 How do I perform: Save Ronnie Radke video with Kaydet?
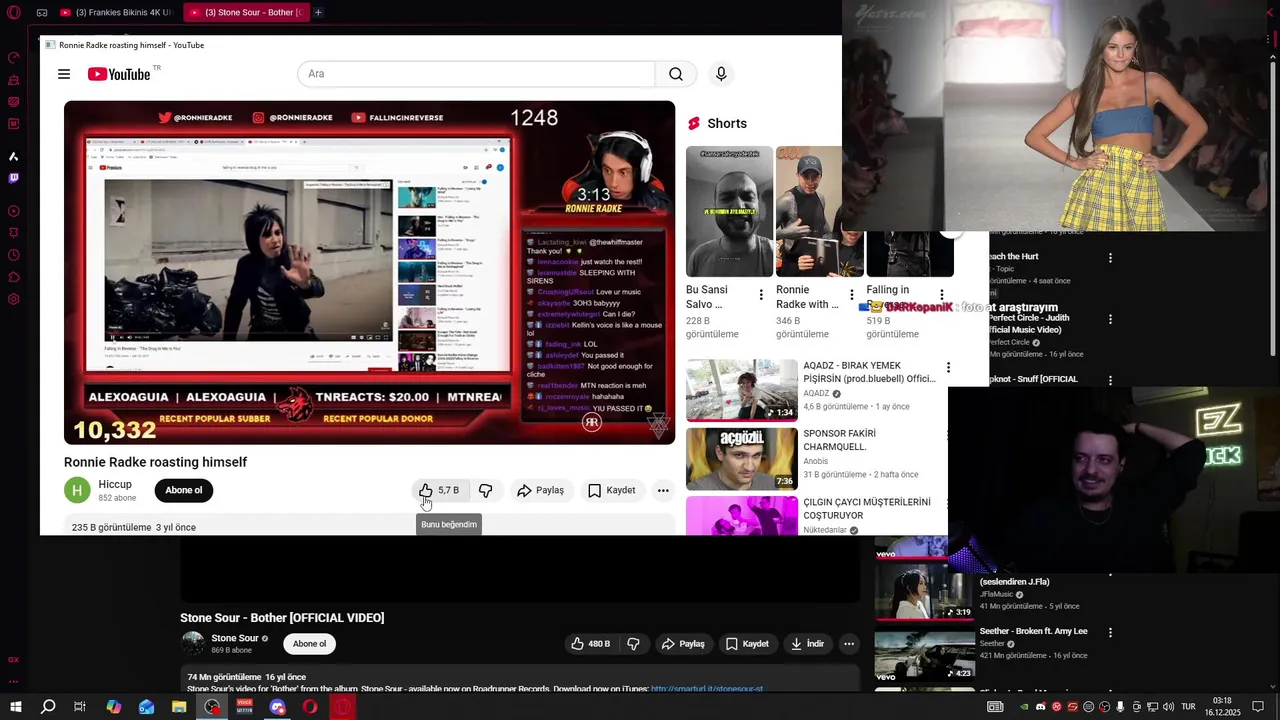pyautogui.click(x=612, y=490)
